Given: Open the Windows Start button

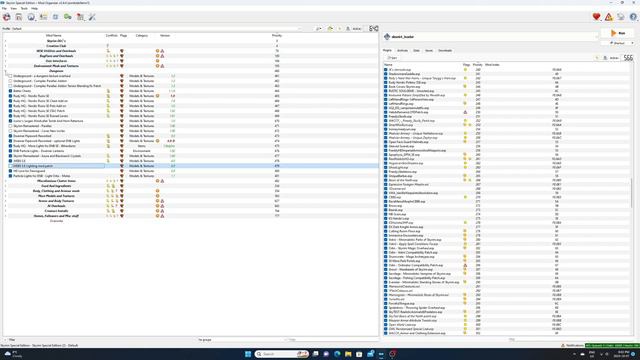Looking at the screenshot, I should (x=248, y=354).
